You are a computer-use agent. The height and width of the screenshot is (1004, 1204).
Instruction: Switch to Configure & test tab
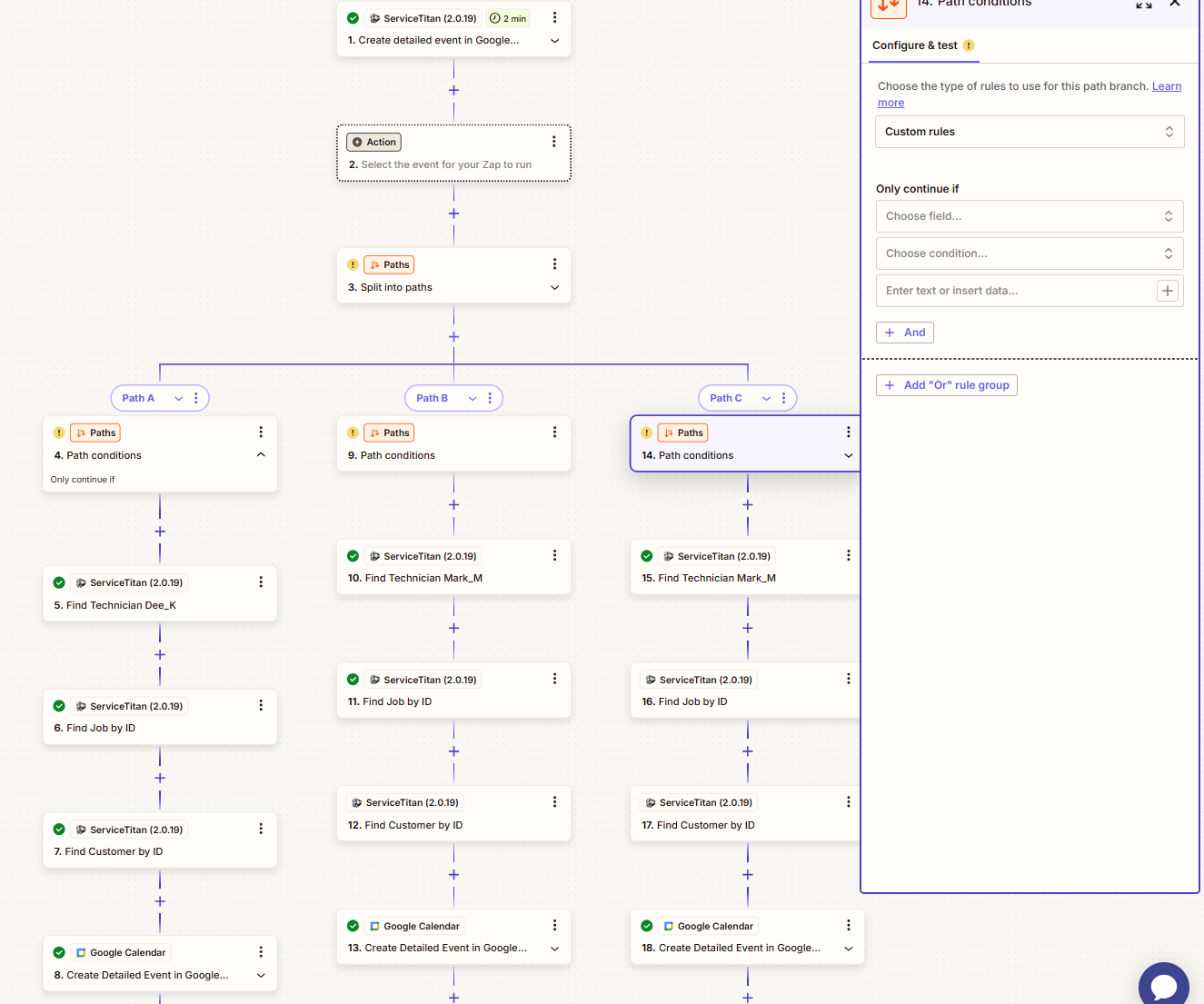coord(923,45)
